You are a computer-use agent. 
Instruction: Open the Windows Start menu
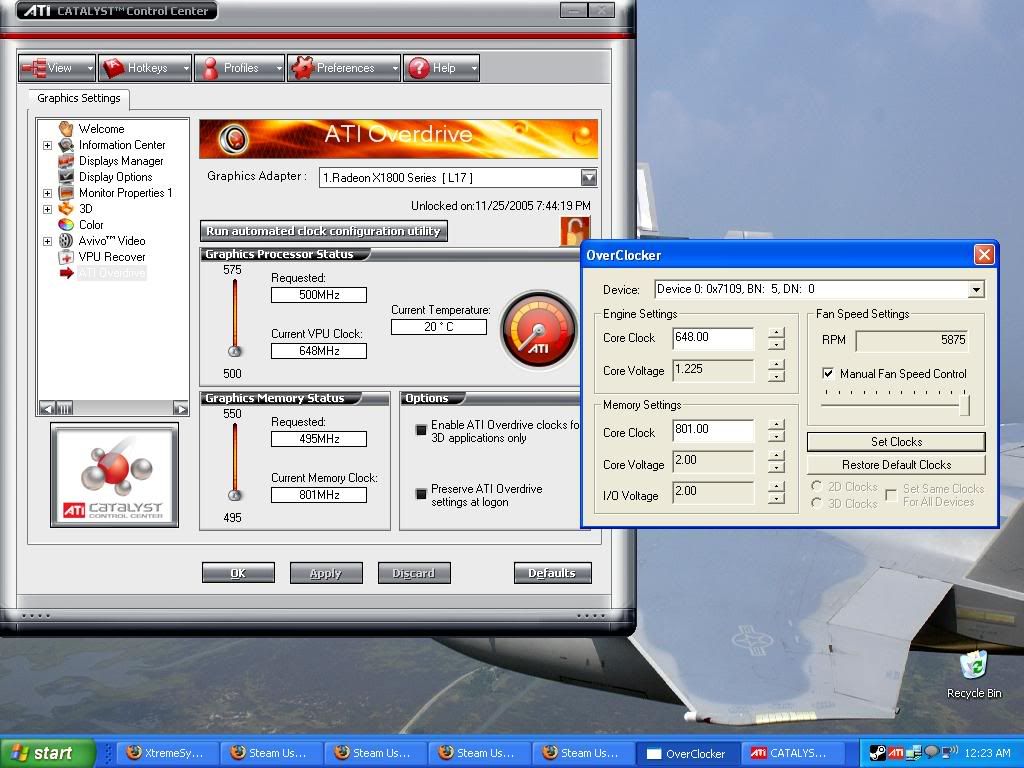coord(47,753)
